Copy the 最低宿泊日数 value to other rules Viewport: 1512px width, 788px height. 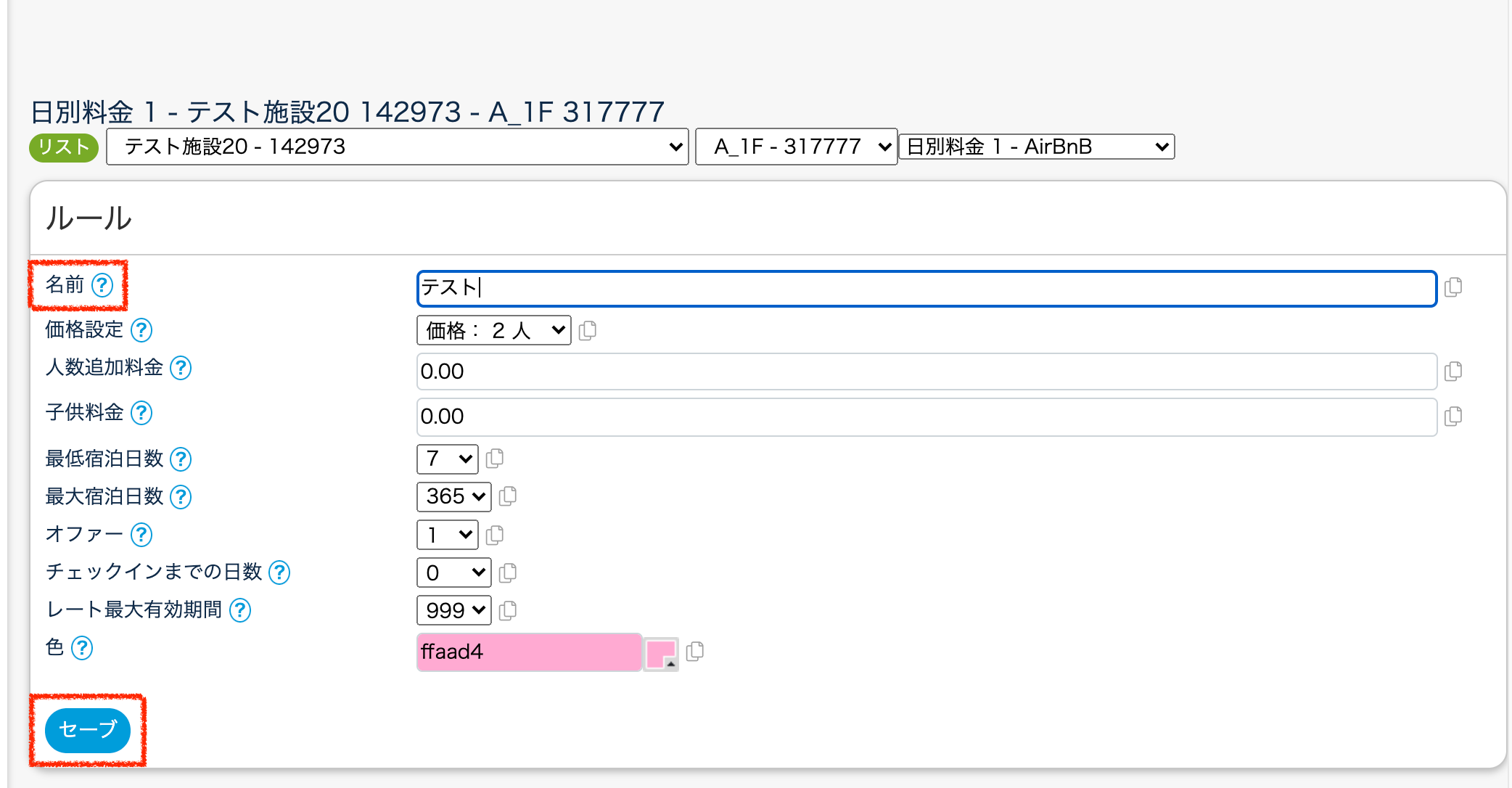pyautogui.click(x=495, y=459)
